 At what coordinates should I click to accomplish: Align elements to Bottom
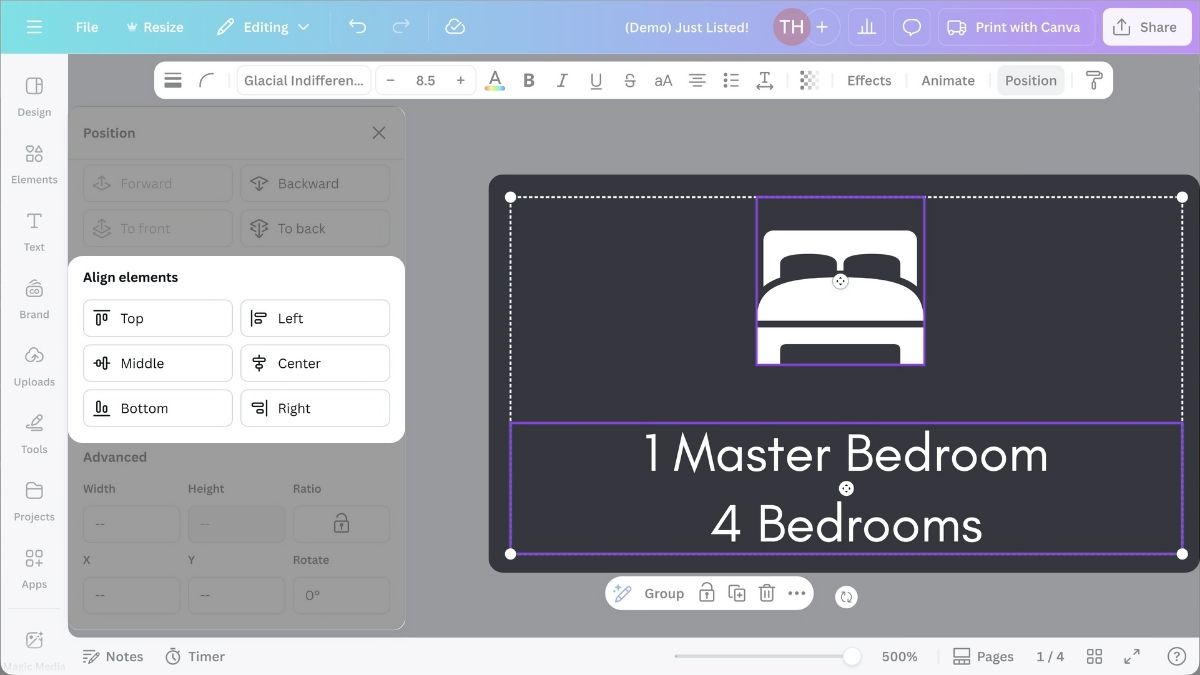pyautogui.click(x=158, y=408)
